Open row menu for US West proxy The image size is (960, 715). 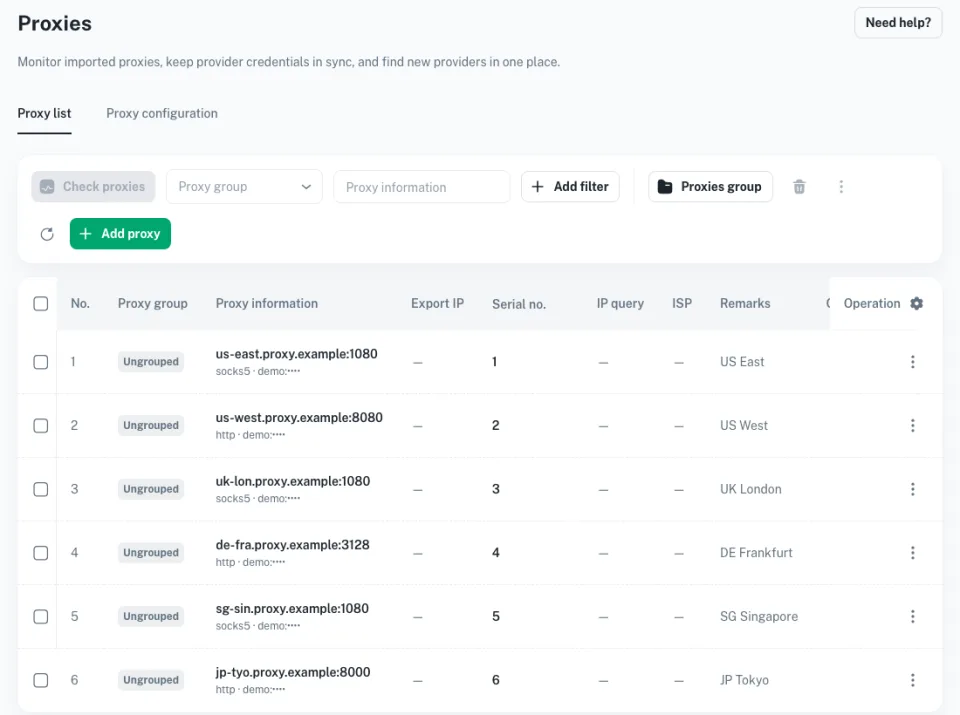[x=913, y=425]
